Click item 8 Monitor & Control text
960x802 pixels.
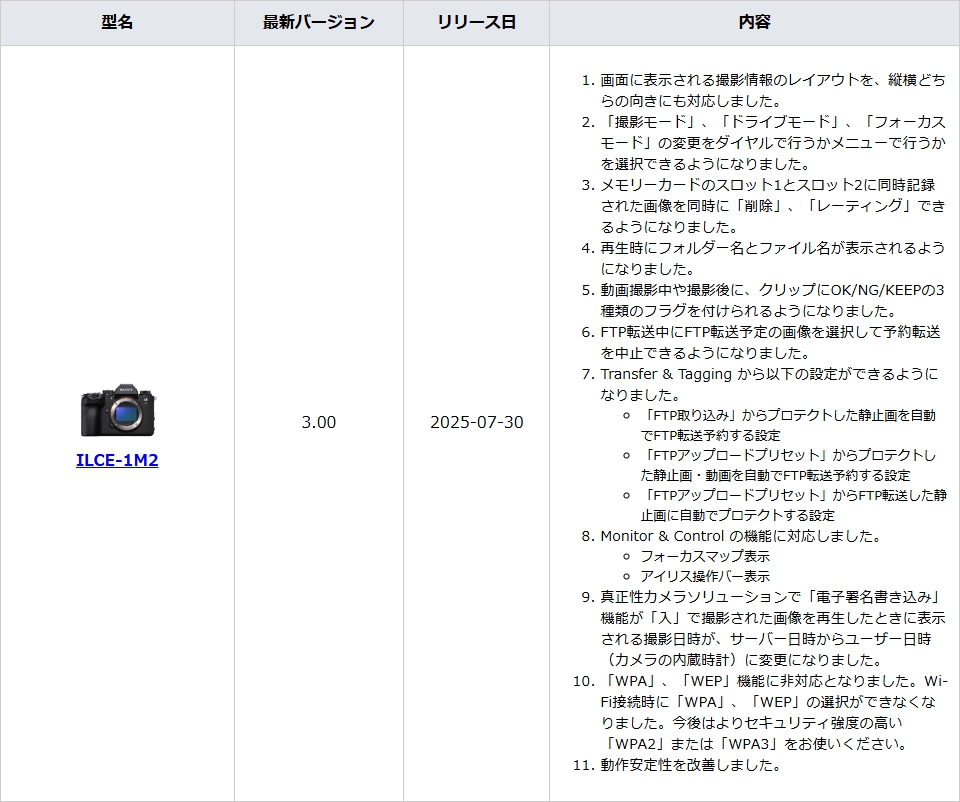coord(740,536)
